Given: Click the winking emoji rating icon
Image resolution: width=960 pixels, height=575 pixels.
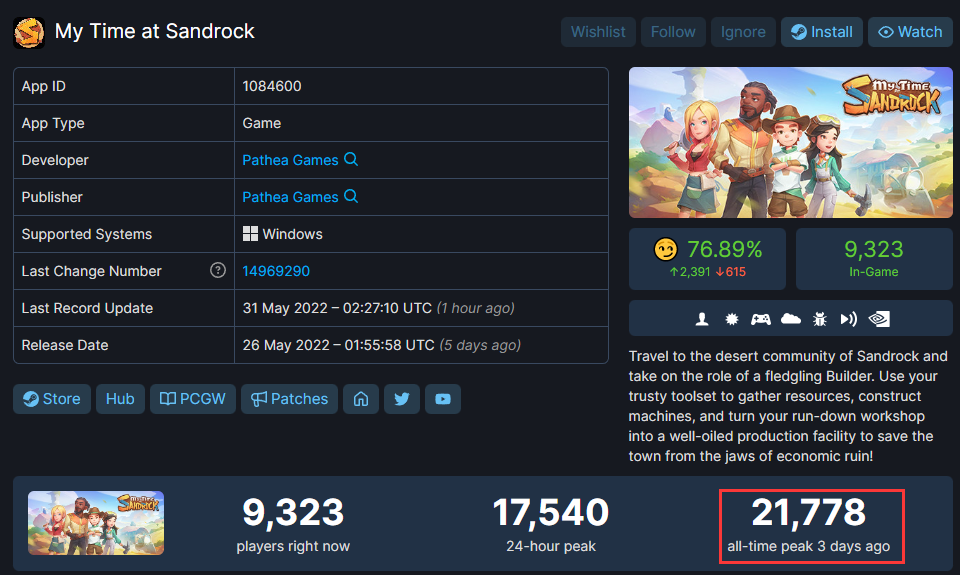Looking at the screenshot, I should click(x=666, y=249).
